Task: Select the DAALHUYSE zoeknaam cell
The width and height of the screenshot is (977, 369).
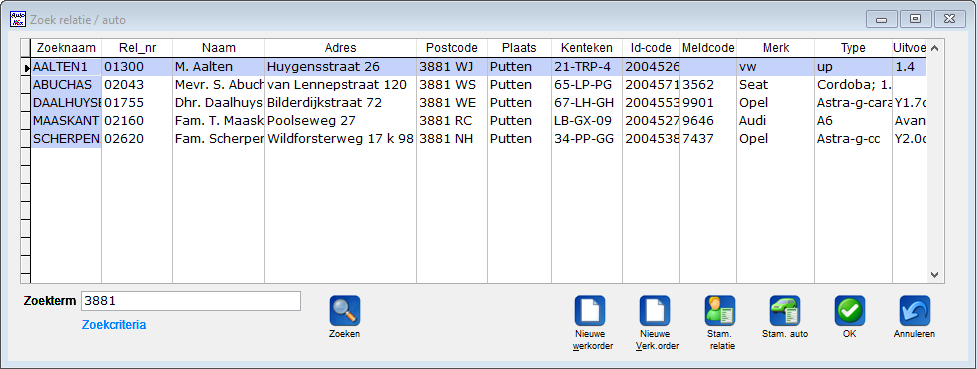Action: tap(66, 103)
